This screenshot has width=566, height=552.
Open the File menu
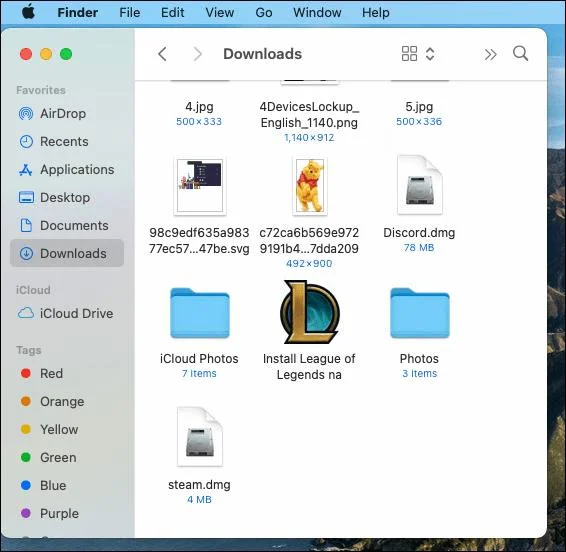(x=130, y=13)
